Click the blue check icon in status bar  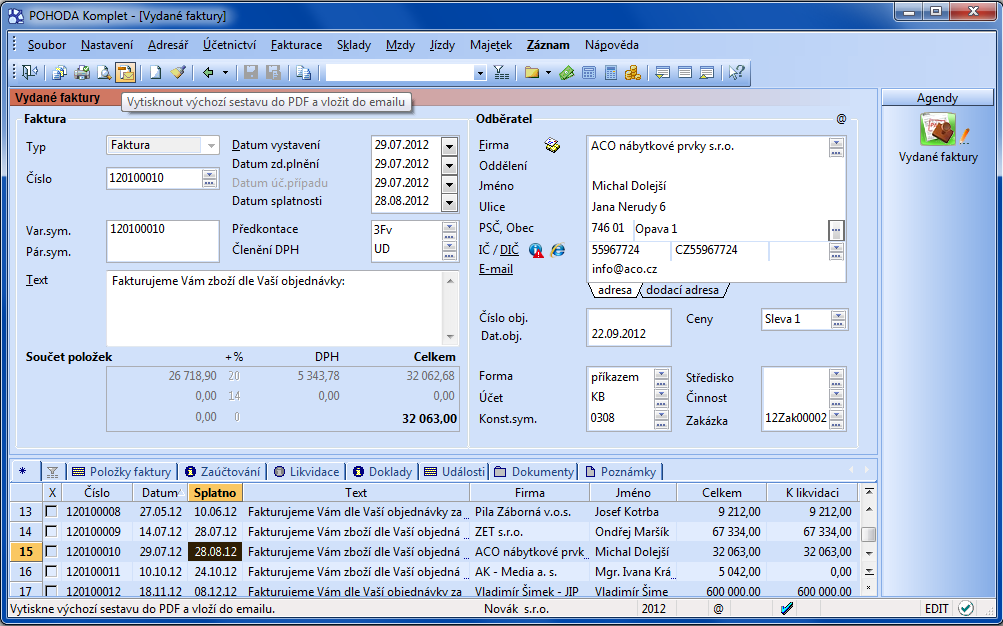[x=787, y=608]
